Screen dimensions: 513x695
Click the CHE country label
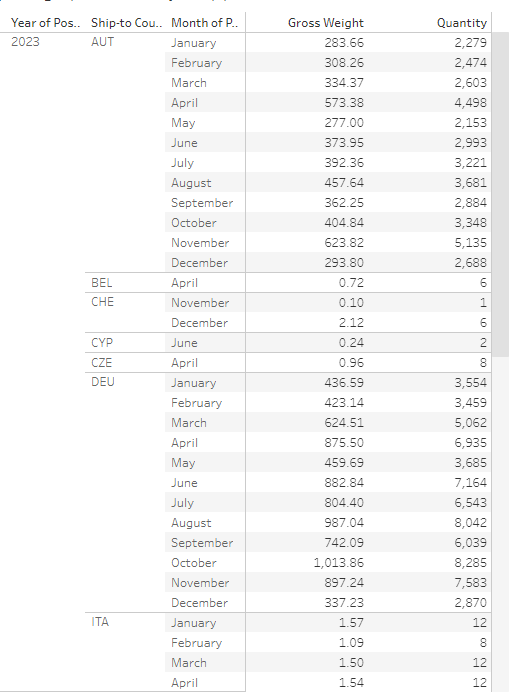[102, 302]
